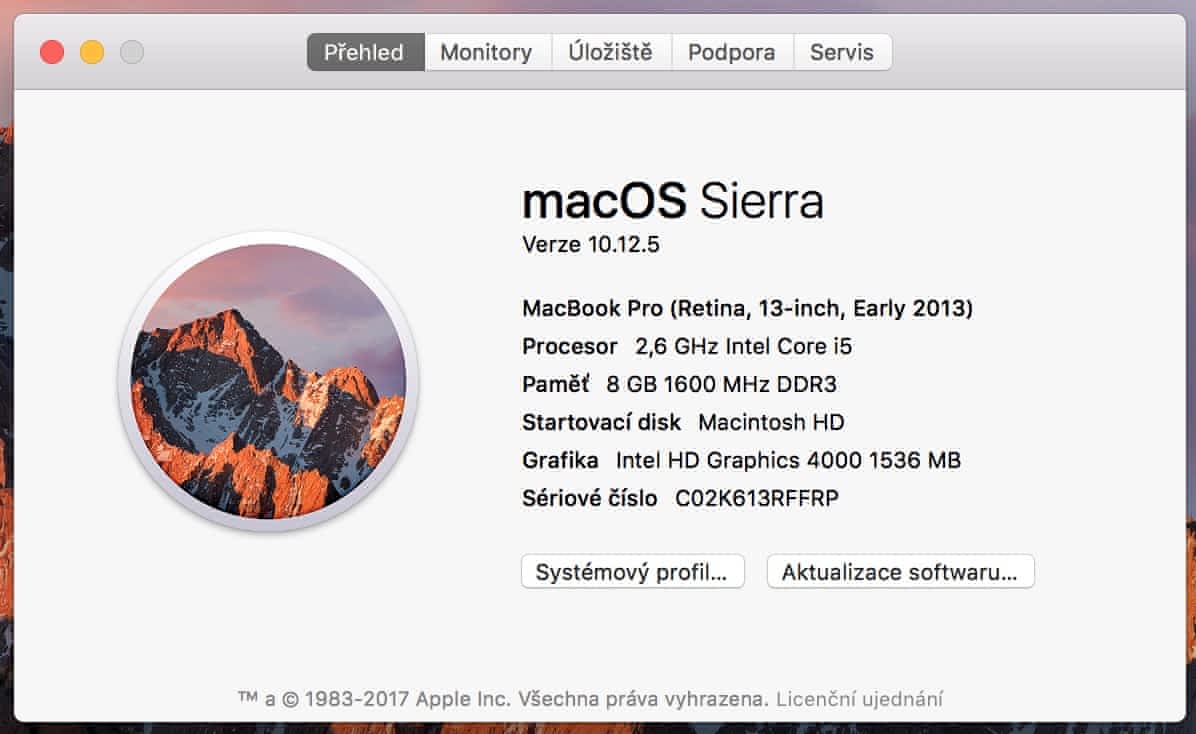Minimize the window with the yellow button
The height and width of the screenshot is (734, 1196).
point(92,52)
